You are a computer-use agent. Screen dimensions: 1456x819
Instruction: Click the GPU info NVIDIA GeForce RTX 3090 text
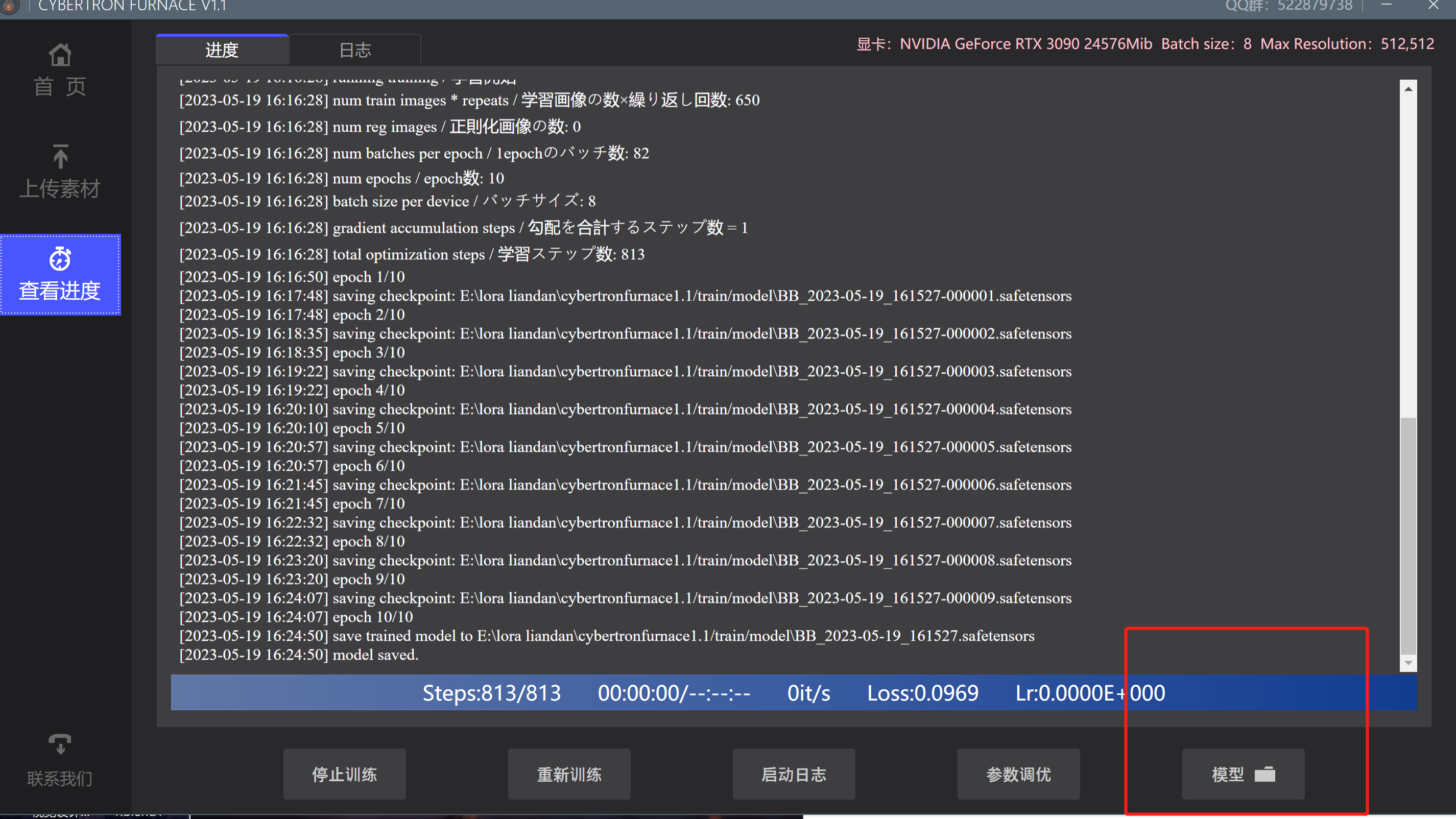coord(1005,44)
